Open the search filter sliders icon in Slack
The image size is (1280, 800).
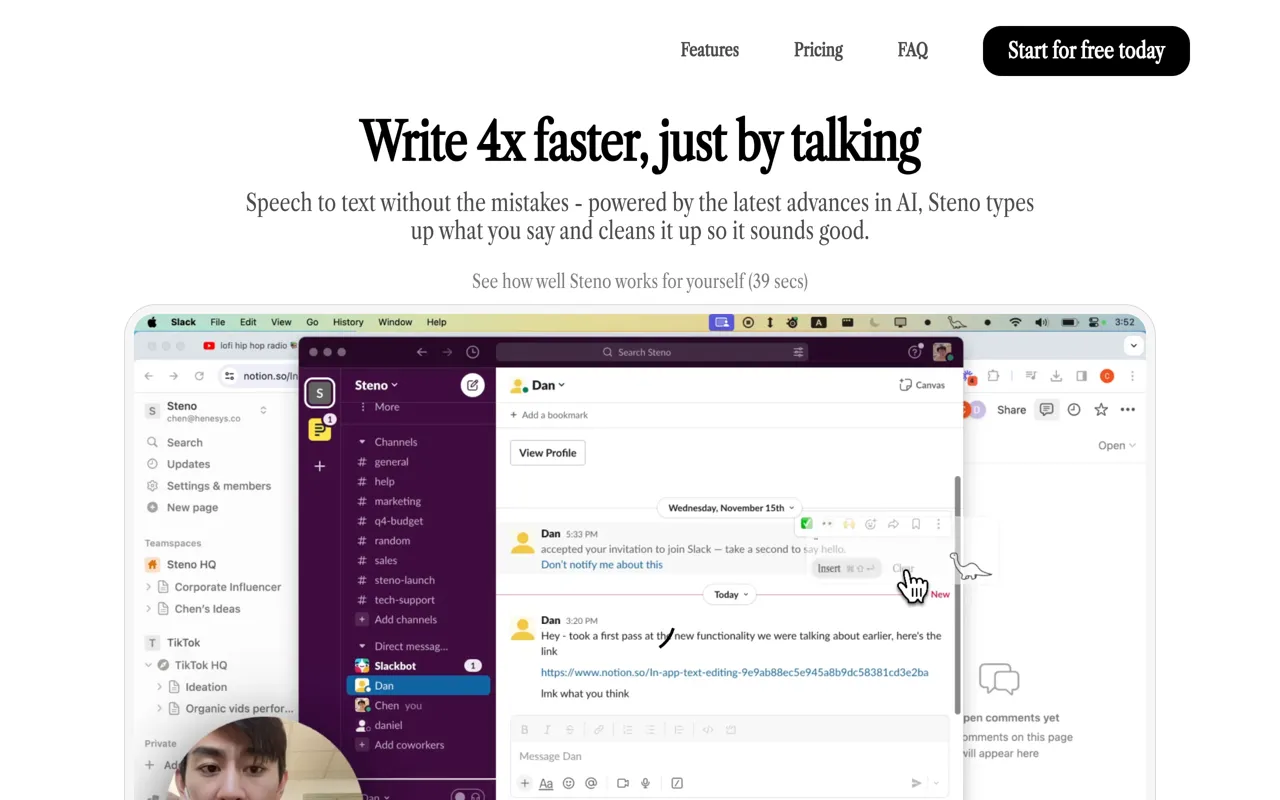coord(798,352)
